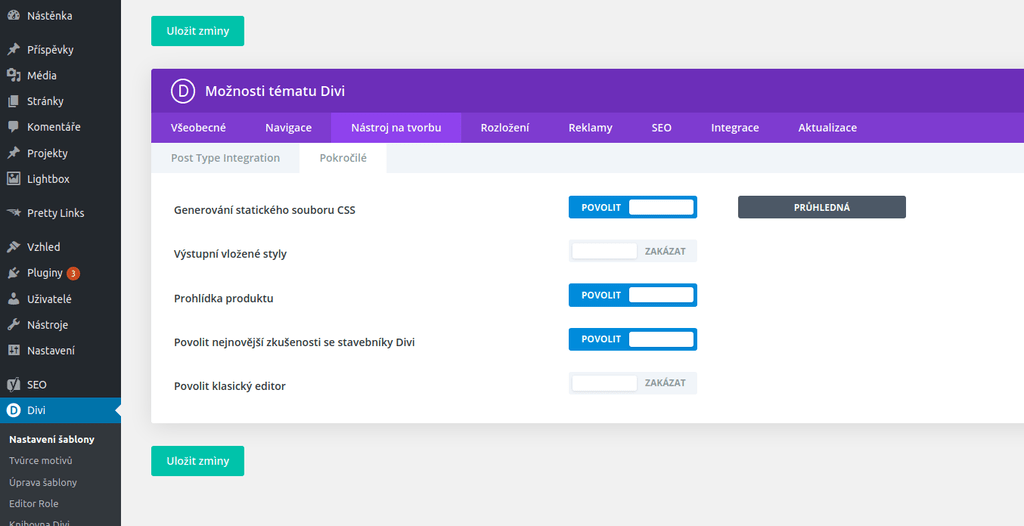Click the Projekty pin icon
Viewport: 1024px width, 526px height.
pos(13,153)
